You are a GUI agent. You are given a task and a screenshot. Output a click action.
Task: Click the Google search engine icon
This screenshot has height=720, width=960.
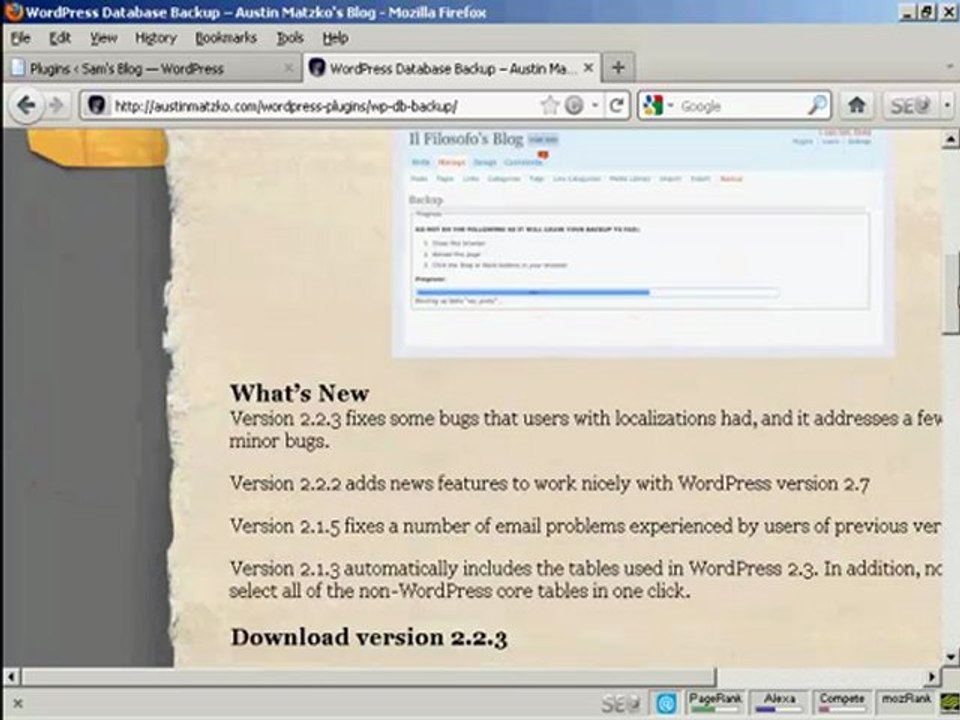653,106
